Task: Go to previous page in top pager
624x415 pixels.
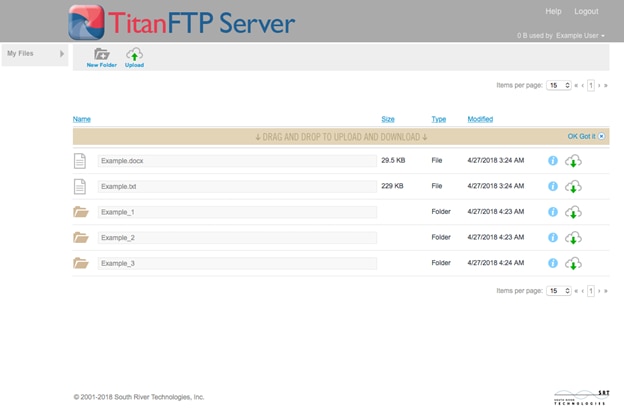Action: [x=583, y=86]
